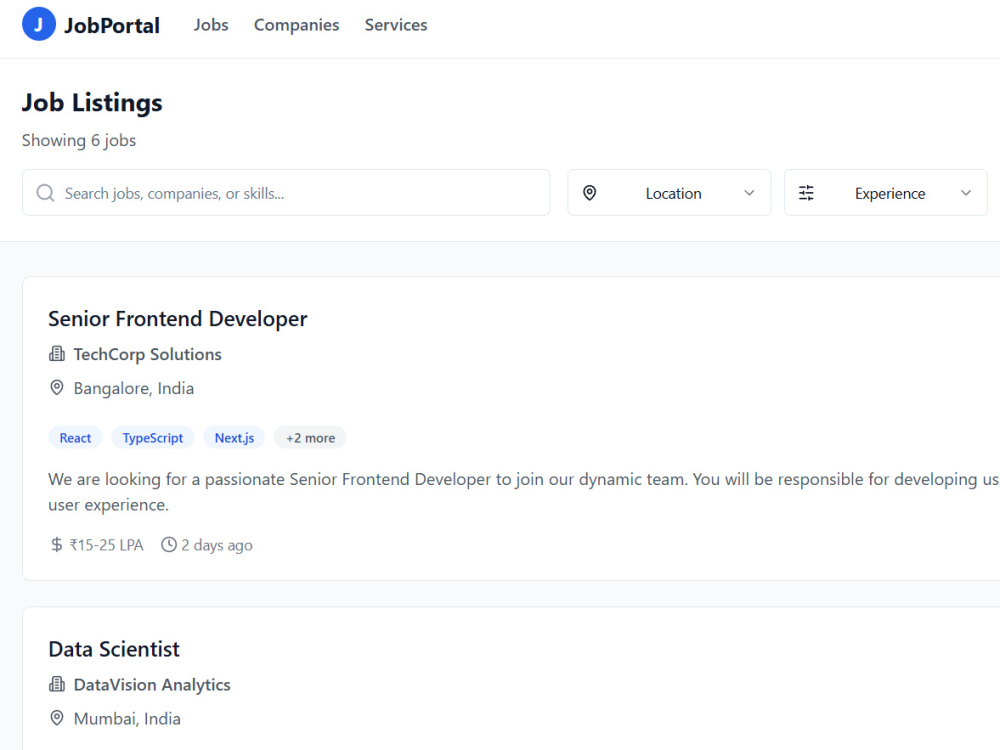The image size is (1000, 750).
Task: Click the sliders icon in Experience filter
Action: 806,193
